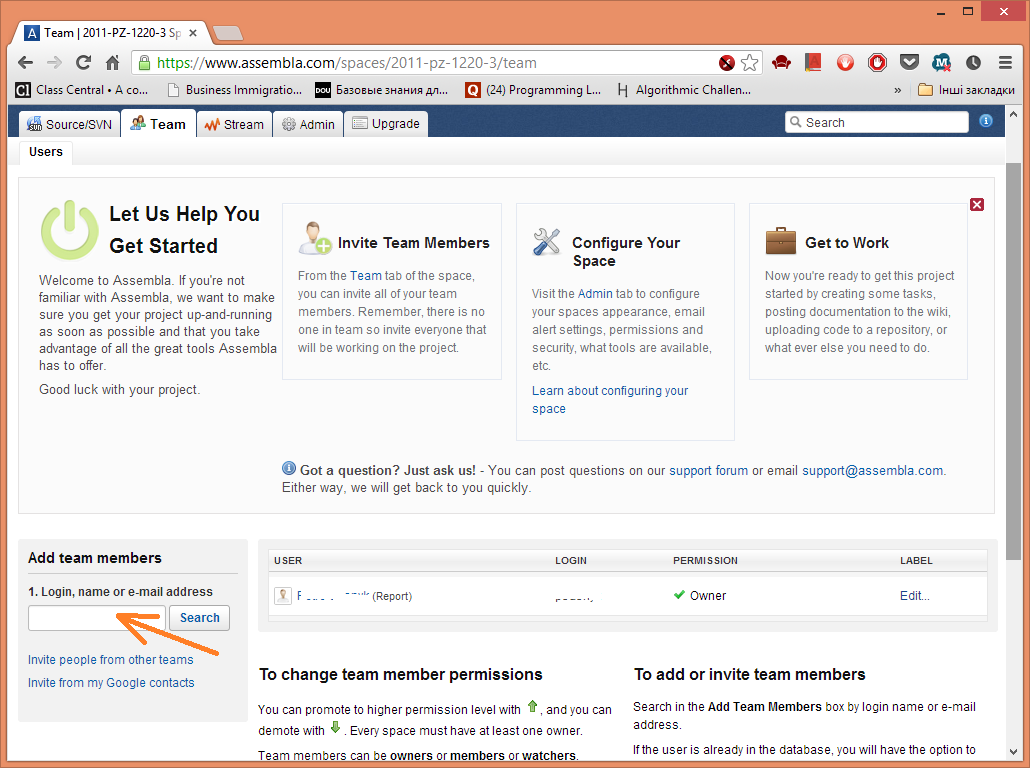This screenshot has height=768, width=1030.
Task: Click the green HTTPS padlock icon
Action: click(x=144, y=63)
